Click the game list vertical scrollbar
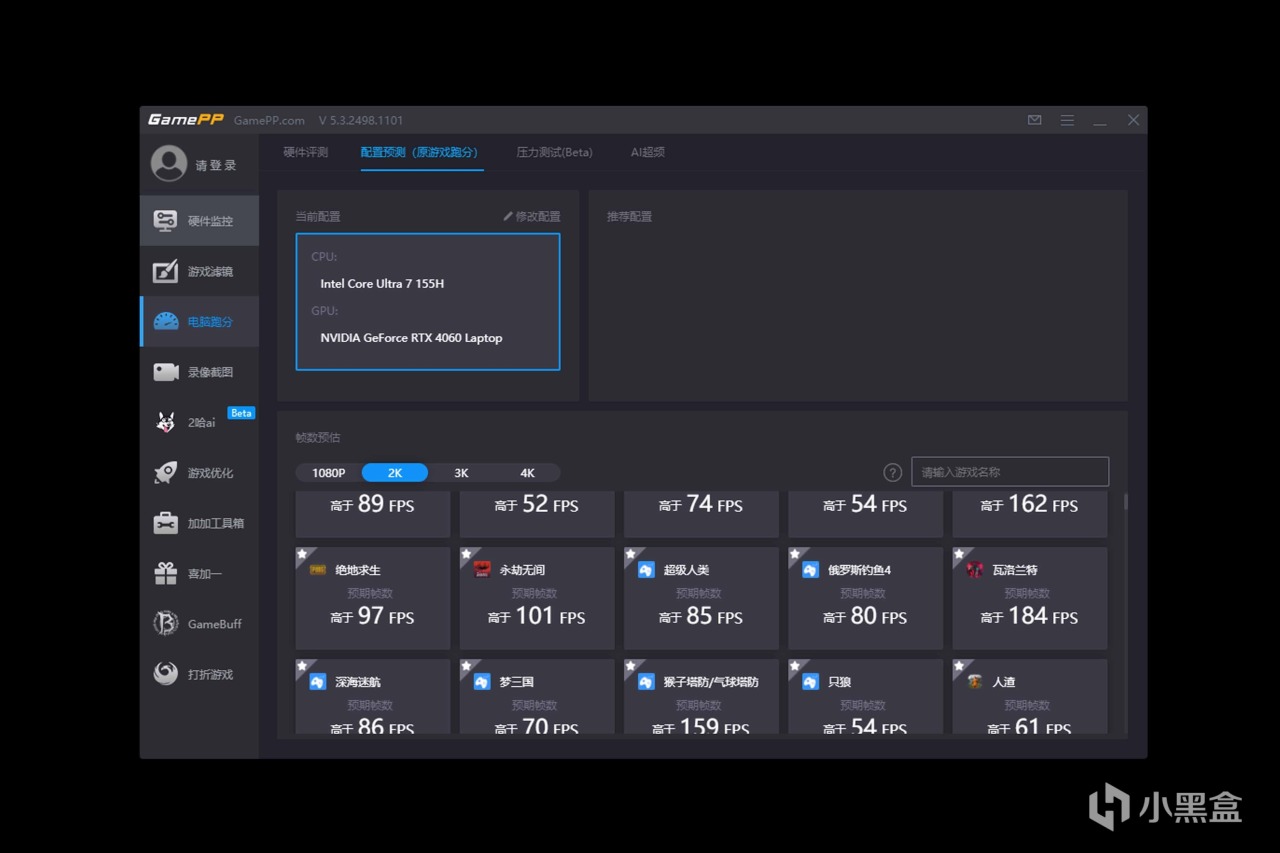Screen dimensions: 1280x853 pos(1125,502)
